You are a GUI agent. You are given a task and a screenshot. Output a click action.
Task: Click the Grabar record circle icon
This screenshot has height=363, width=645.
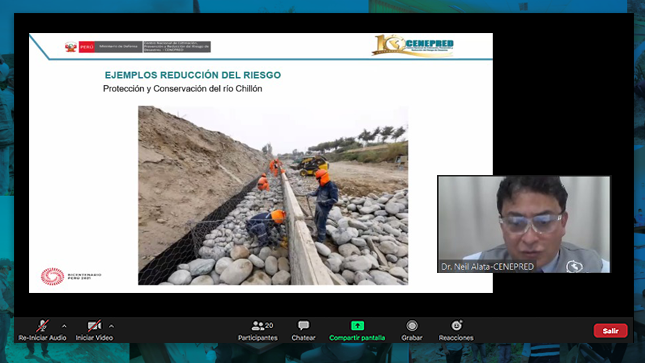(412, 326)
